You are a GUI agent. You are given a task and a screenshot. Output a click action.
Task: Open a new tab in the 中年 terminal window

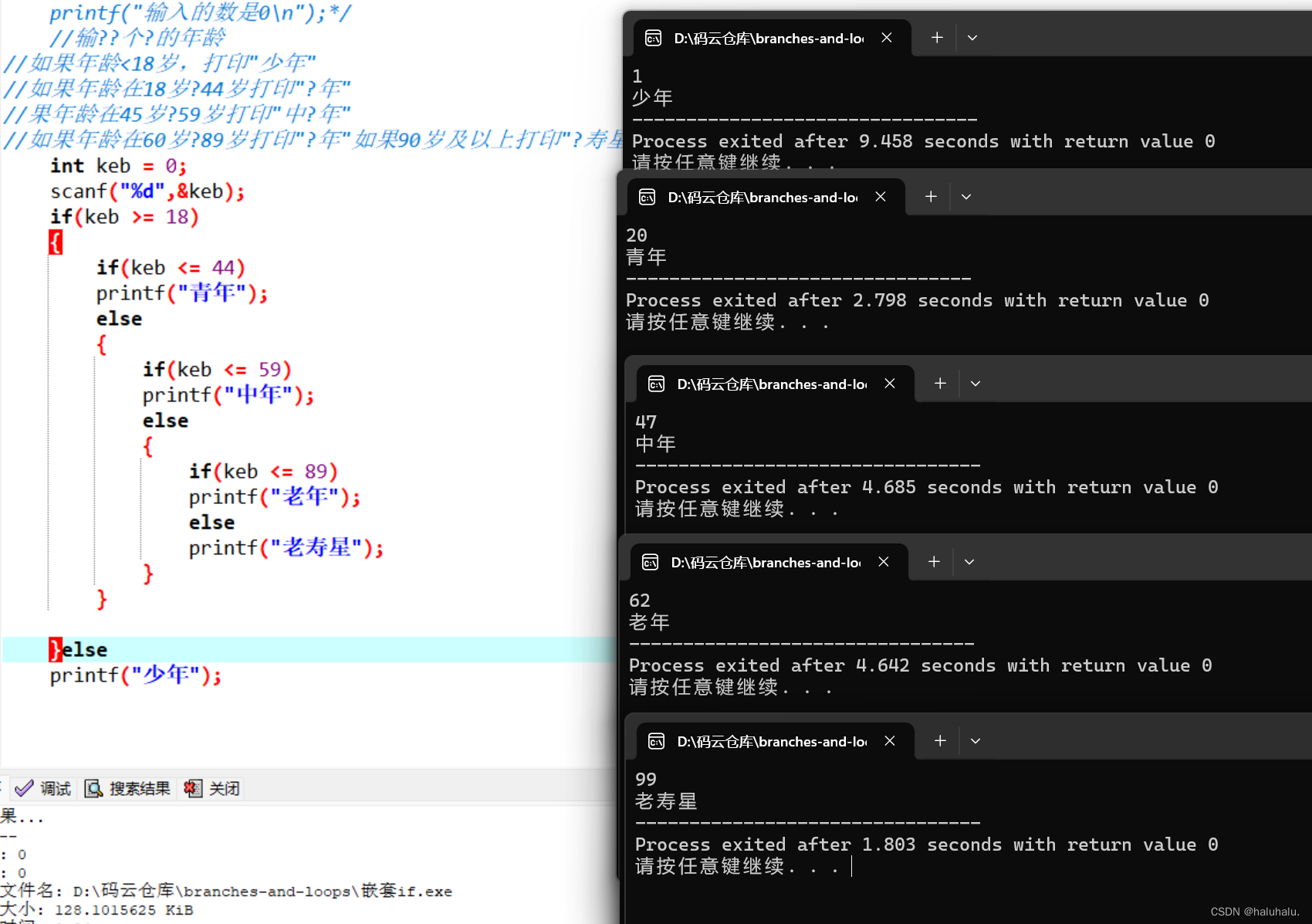coord(940,383)
